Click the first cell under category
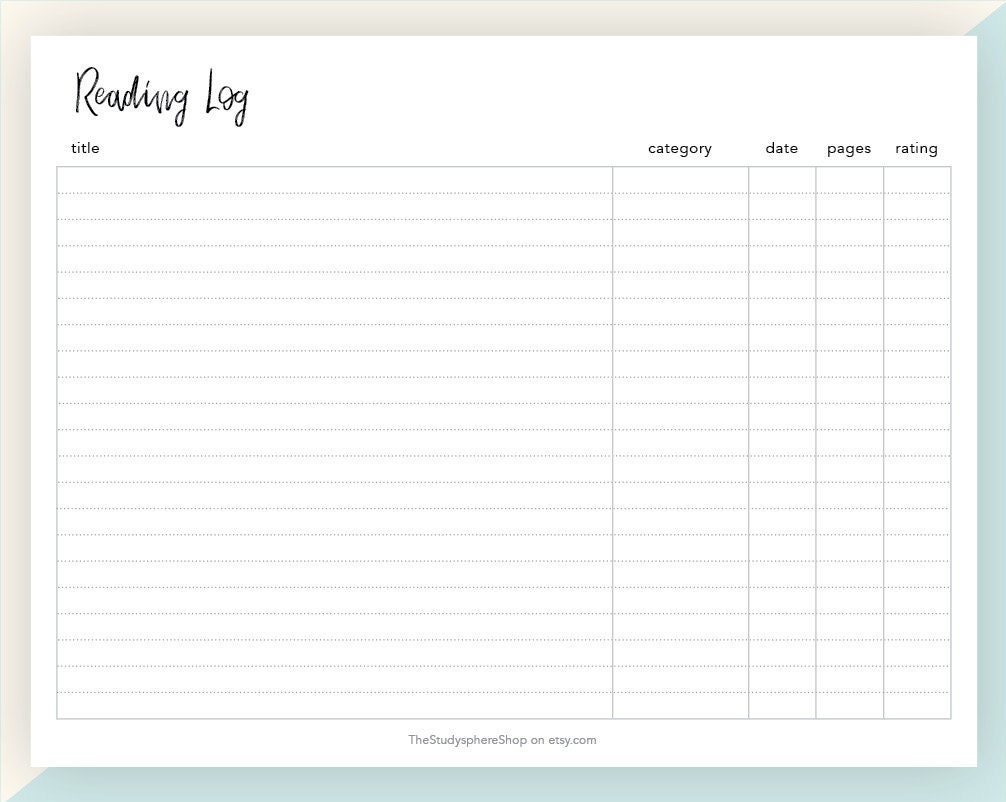 click(680, 180)
